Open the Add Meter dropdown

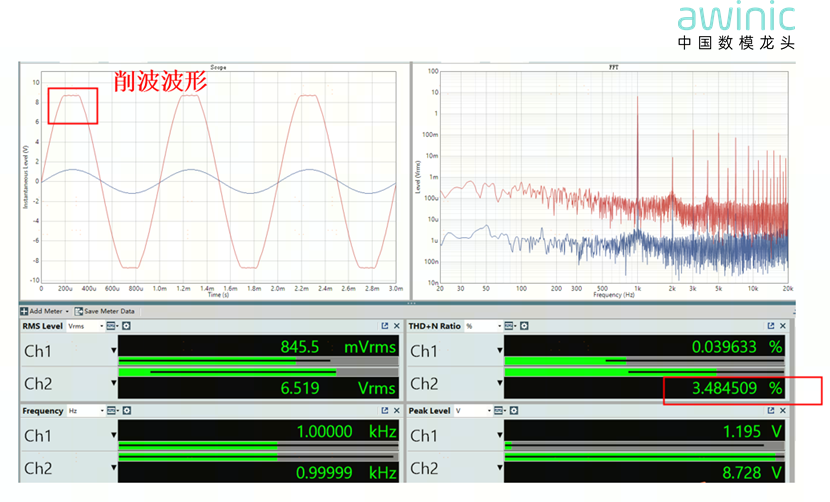tap(44, 311)
